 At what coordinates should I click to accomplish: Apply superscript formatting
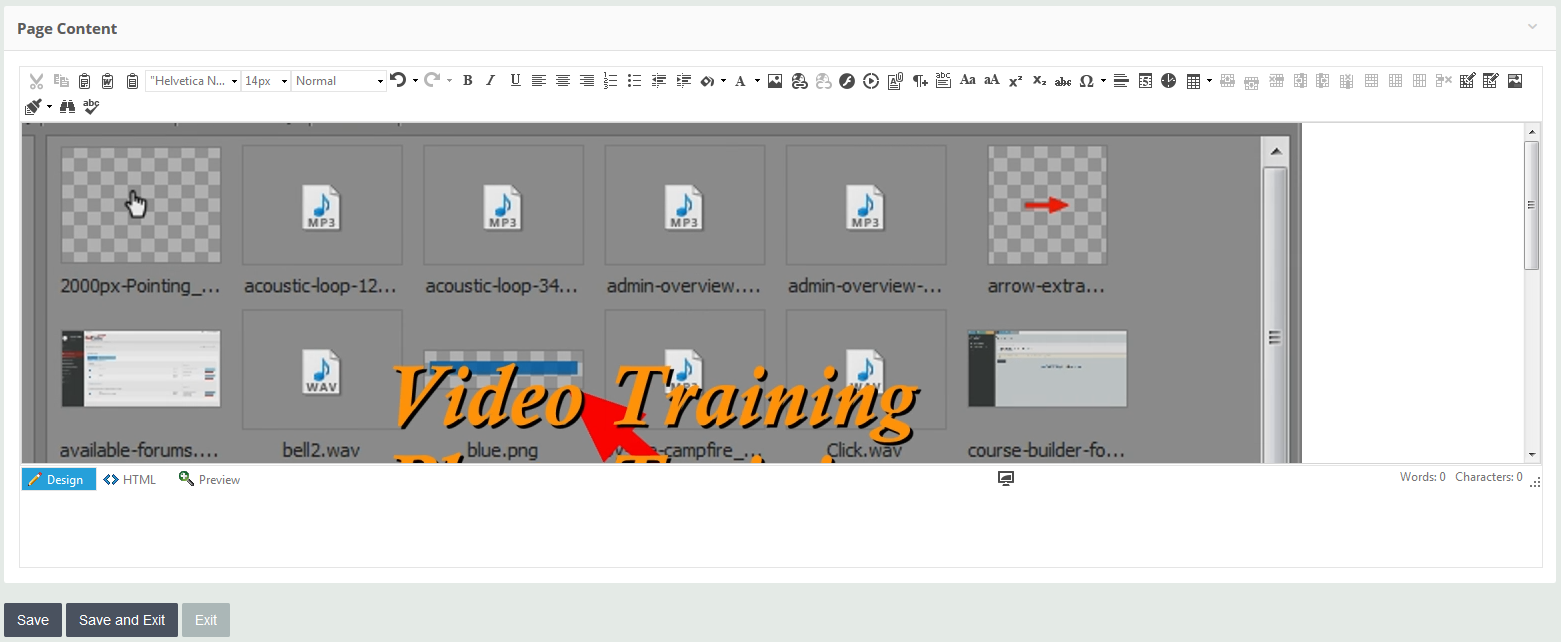pos(1014,80)
